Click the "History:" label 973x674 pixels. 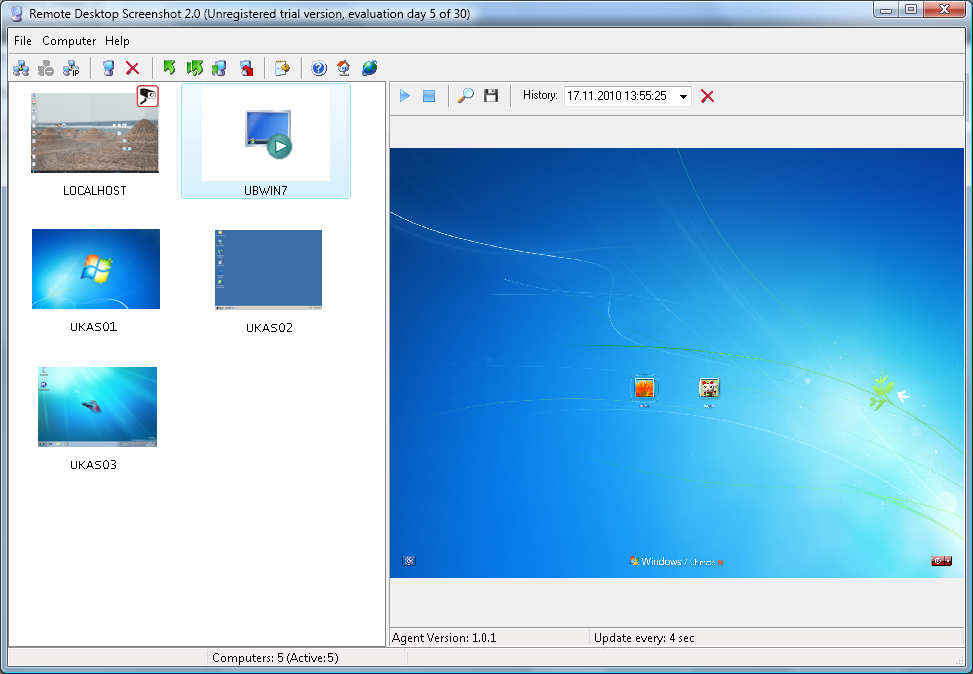click(x=540, y=95)
